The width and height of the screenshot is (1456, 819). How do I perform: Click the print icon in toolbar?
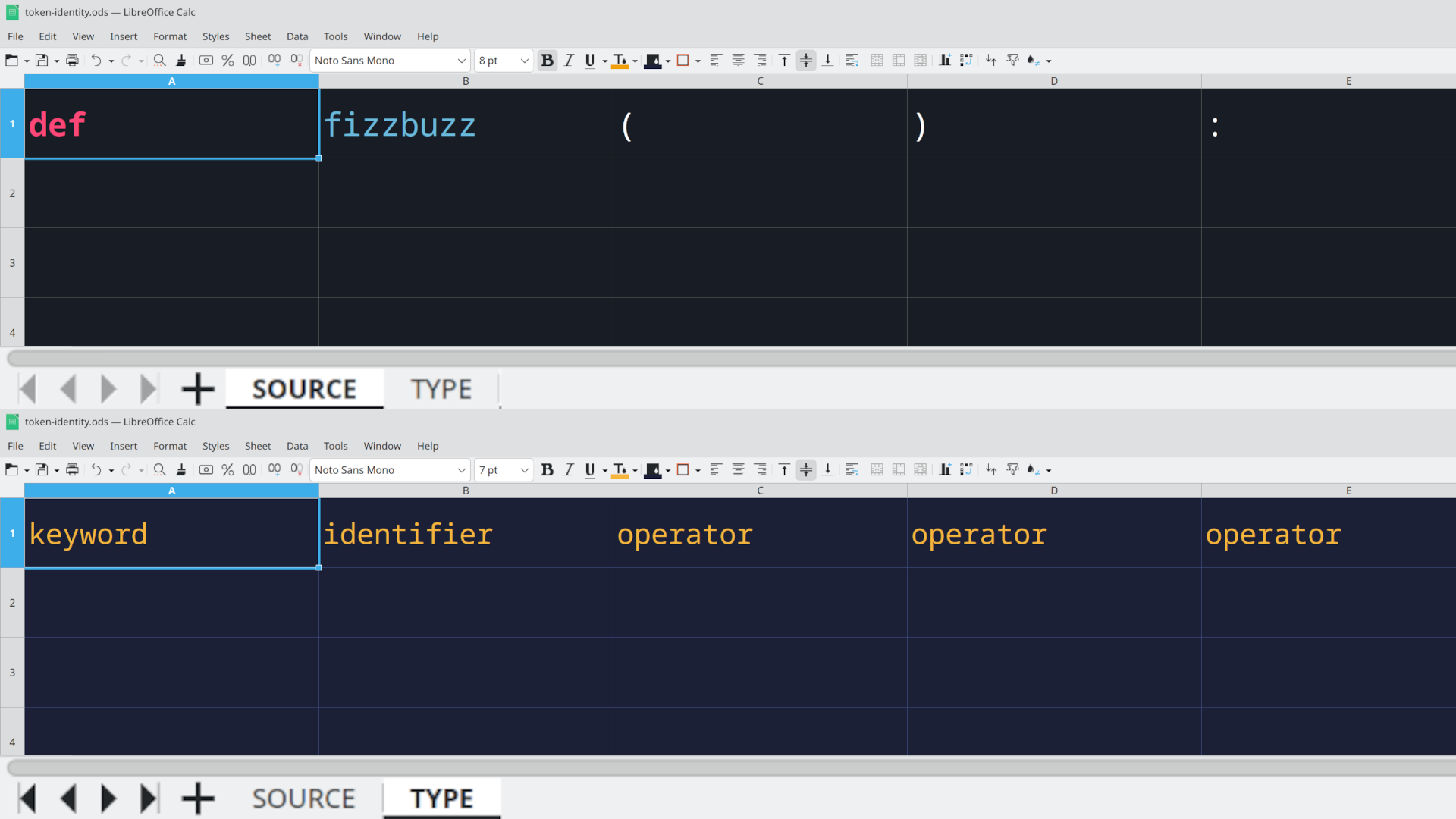(72, 60)
